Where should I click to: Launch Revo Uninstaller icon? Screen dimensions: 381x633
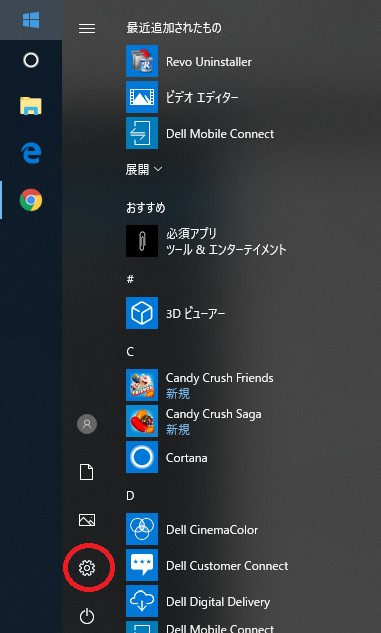point(142,61)
